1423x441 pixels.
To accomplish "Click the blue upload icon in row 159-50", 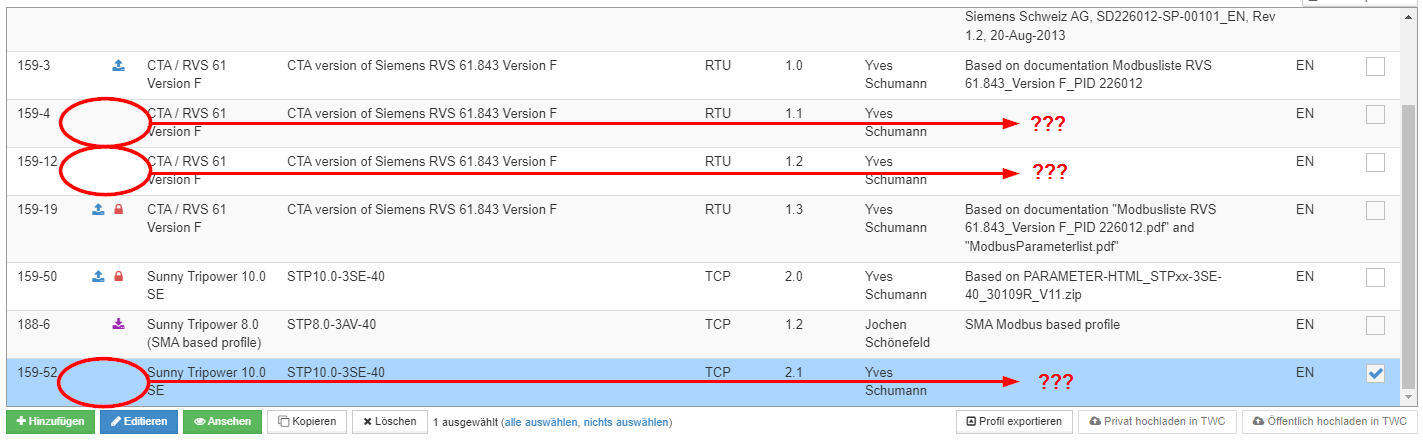I will [x=99, y=276].
